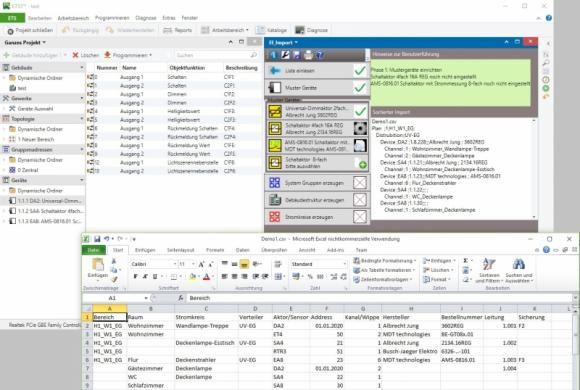
Task: Click the Reports toolbar button
Action: point(178,30)
